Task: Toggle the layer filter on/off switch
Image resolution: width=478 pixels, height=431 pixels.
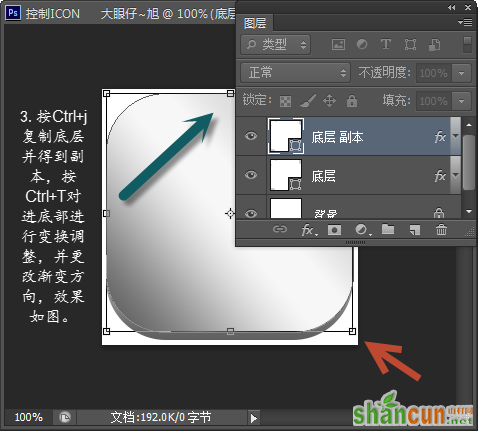Action: click(467, 45)
